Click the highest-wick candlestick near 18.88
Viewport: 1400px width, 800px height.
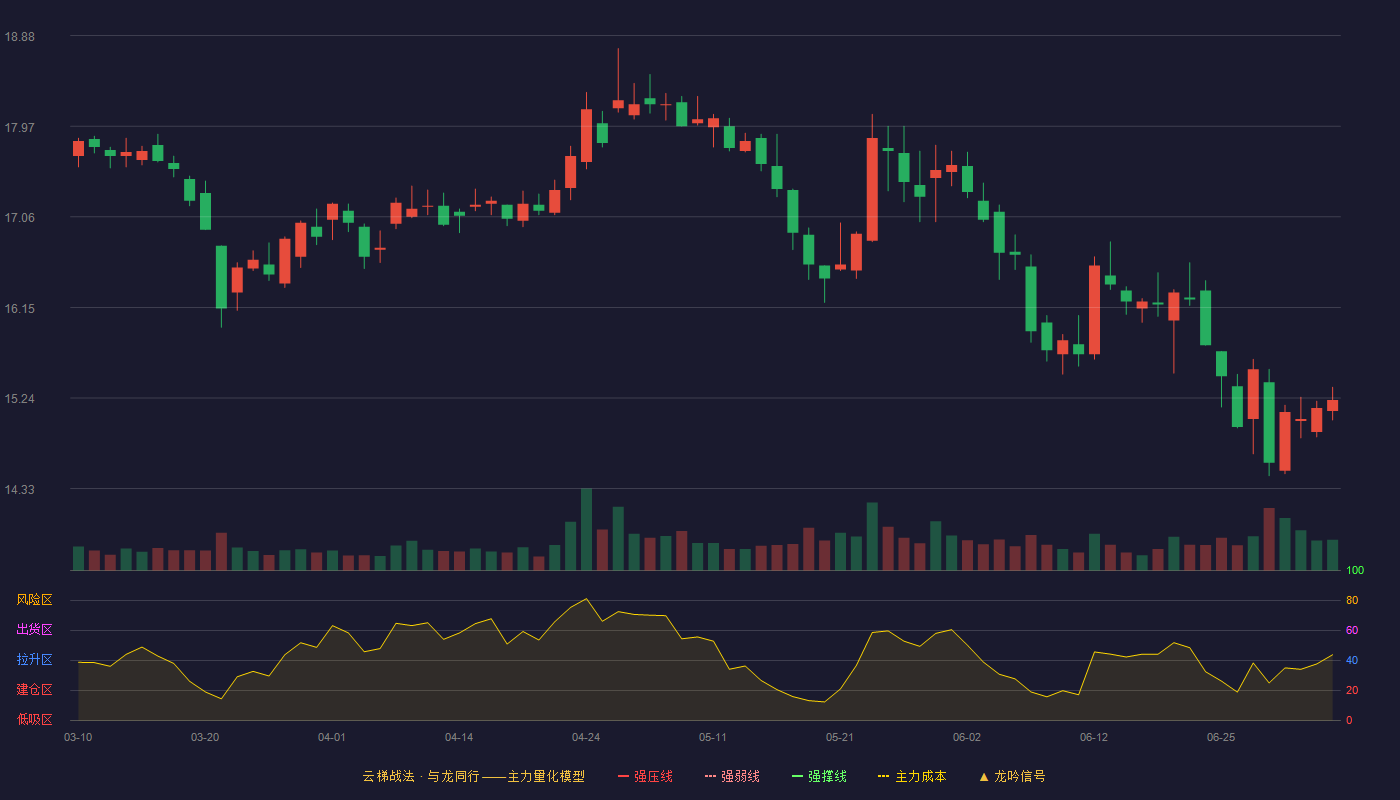(x=618, y=104)
